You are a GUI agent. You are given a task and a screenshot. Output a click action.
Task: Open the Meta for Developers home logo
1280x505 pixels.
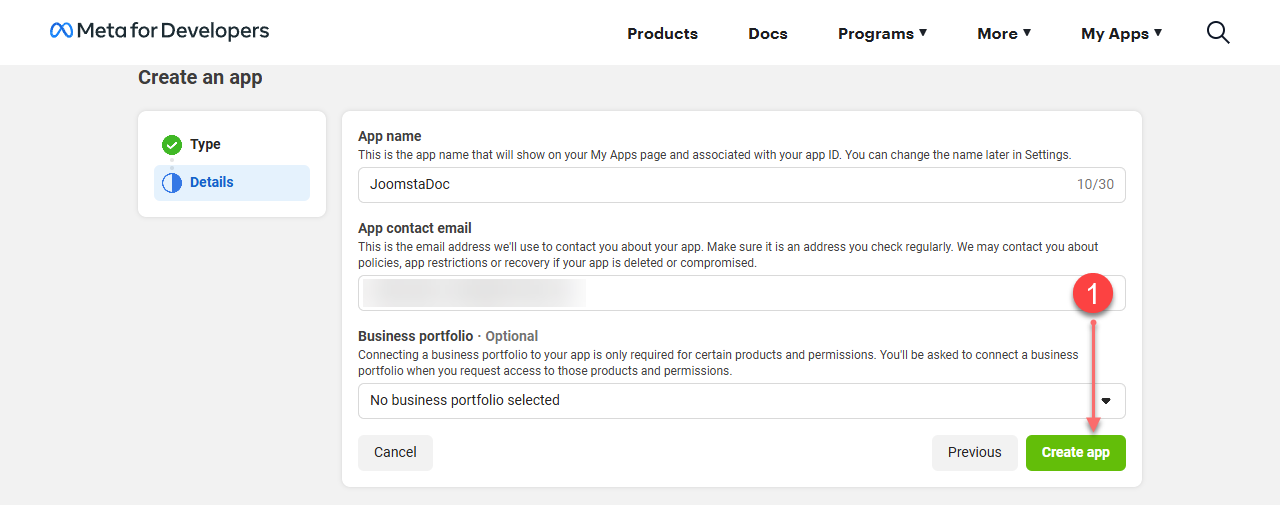[x=159, y=31]
